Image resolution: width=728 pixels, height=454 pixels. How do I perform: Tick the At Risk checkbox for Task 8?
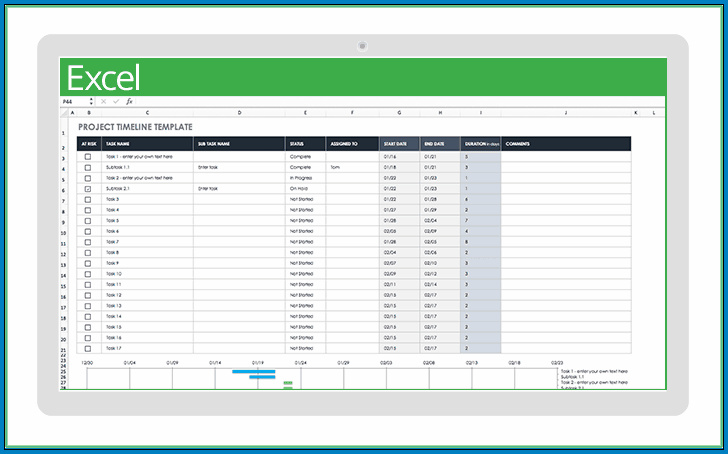coord(88,253)
